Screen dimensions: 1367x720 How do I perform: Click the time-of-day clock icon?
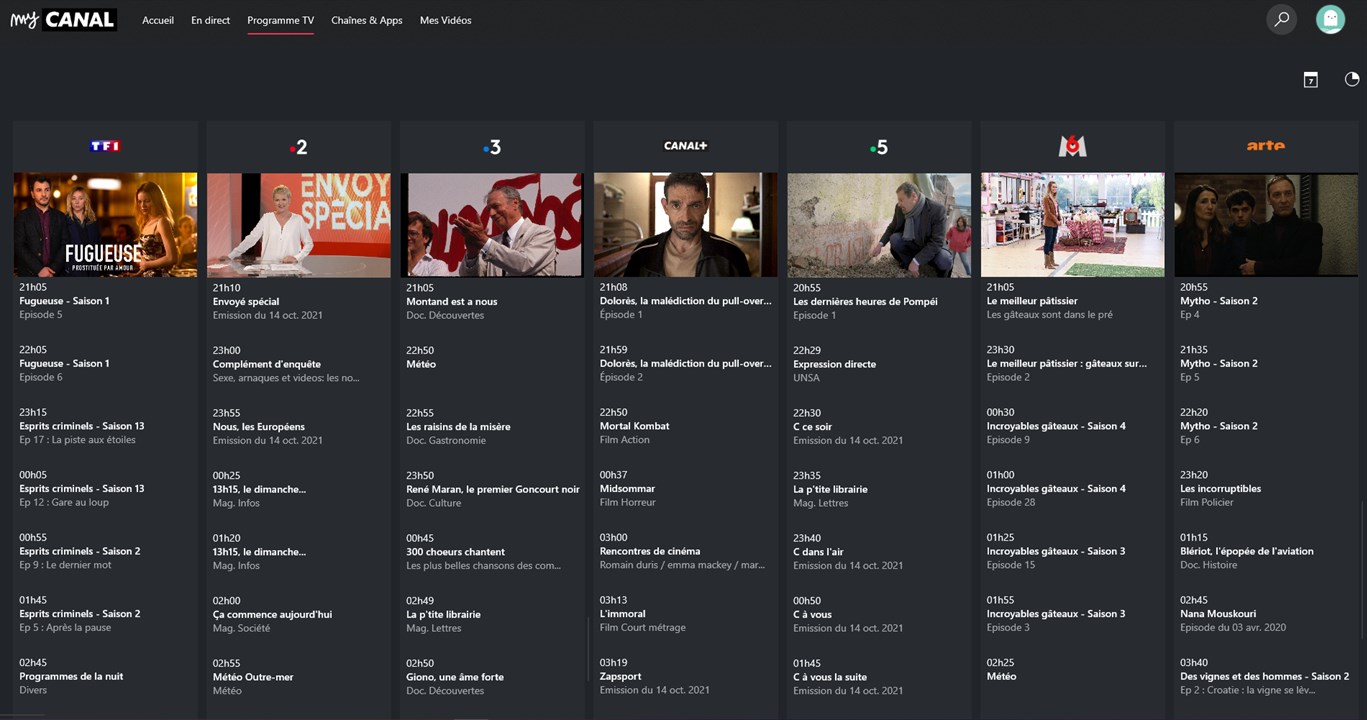click(1352, 79)
